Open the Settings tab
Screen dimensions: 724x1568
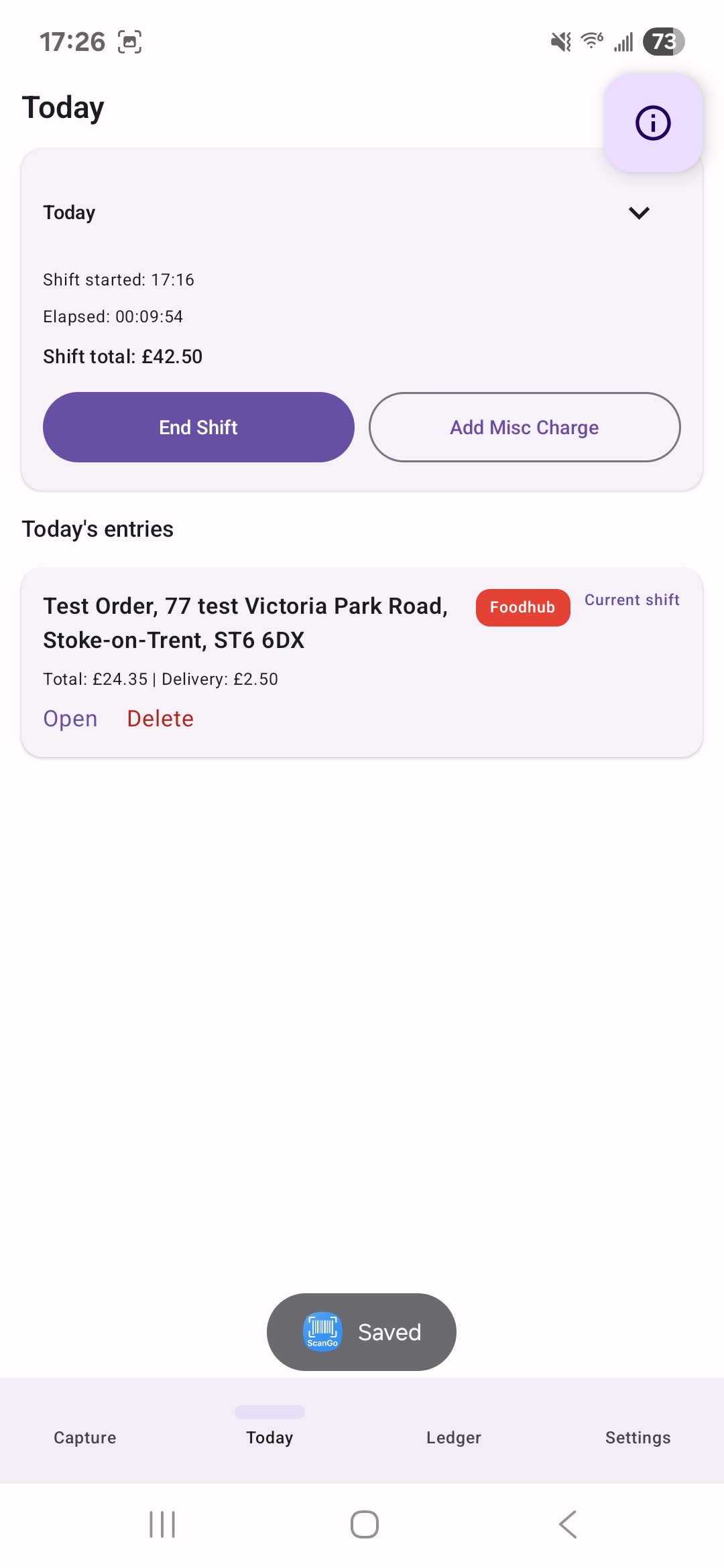click(638, 1437)
